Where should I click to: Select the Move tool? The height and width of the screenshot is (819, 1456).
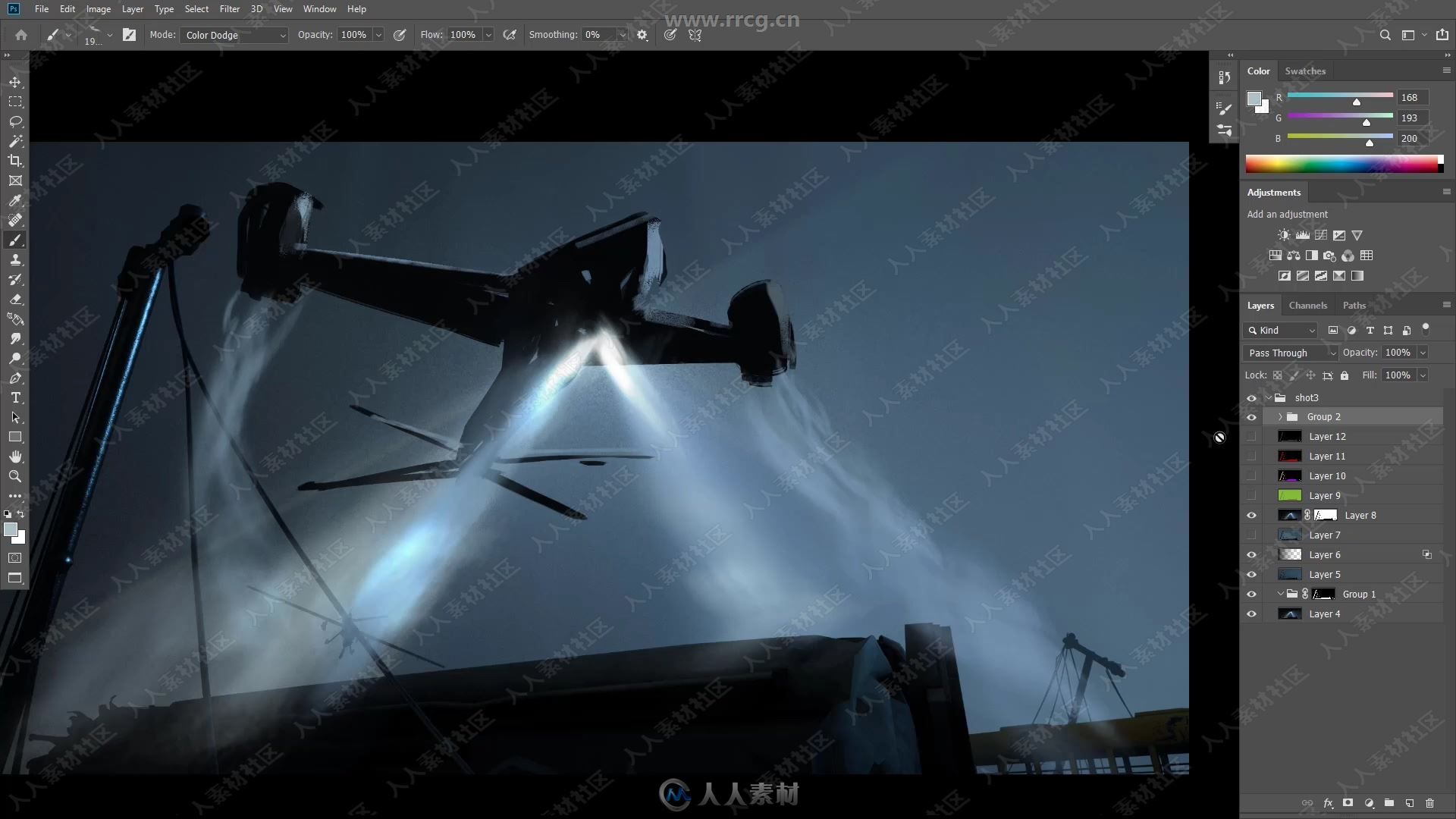pyautogui.click(x=15, y=82)
